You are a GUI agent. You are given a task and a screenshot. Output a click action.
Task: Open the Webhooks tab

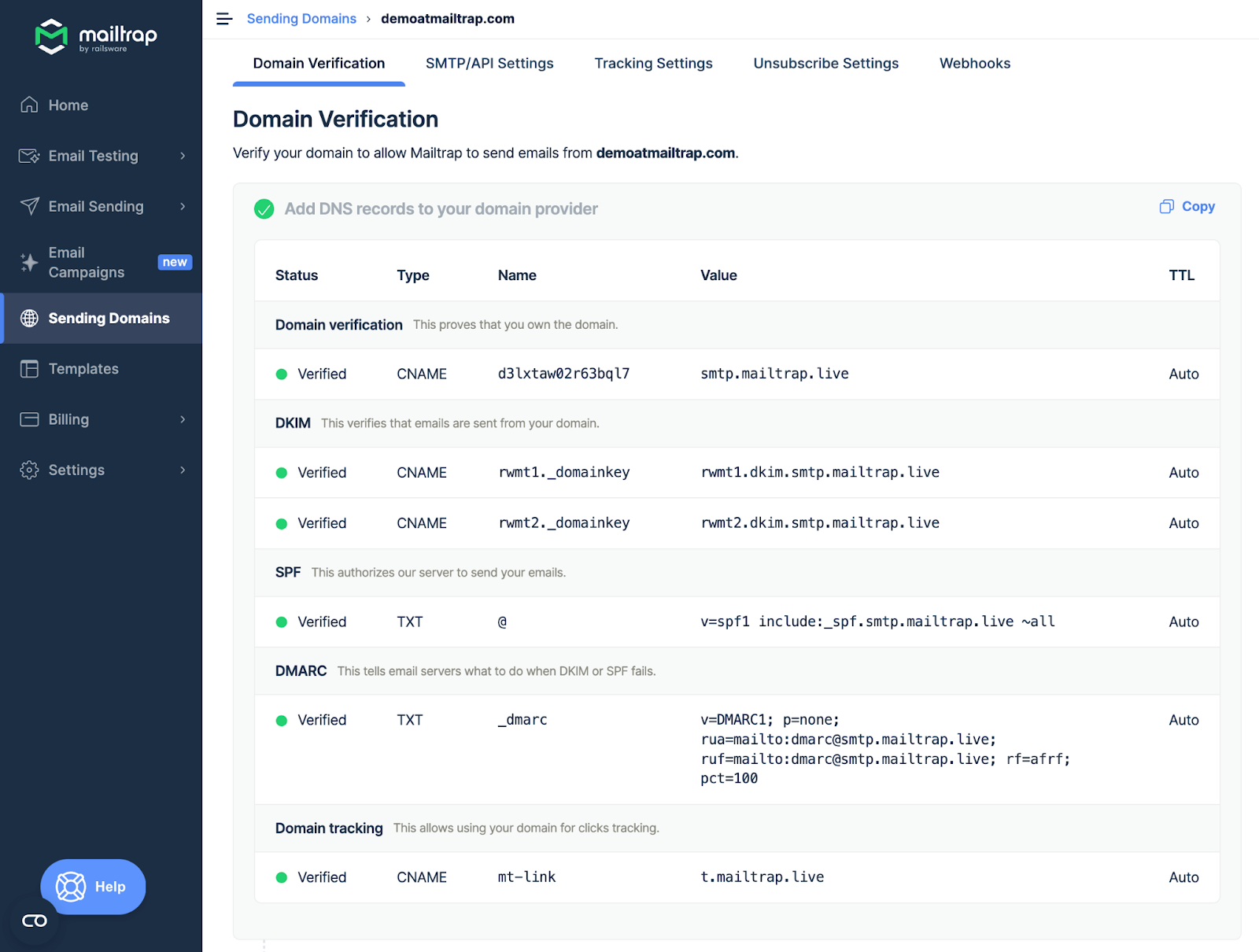[x=975, y=64]
